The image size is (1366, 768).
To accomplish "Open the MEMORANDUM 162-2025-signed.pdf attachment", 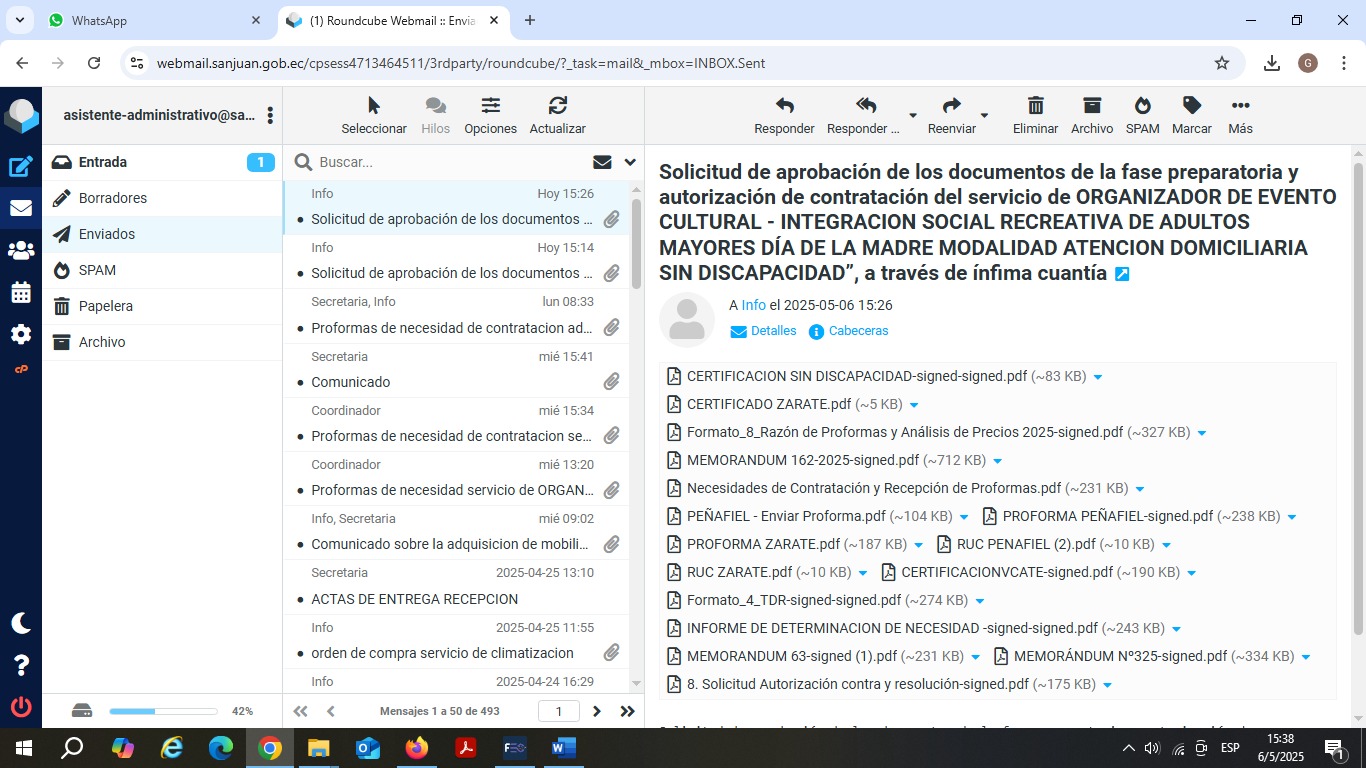I will coord(802,460).
